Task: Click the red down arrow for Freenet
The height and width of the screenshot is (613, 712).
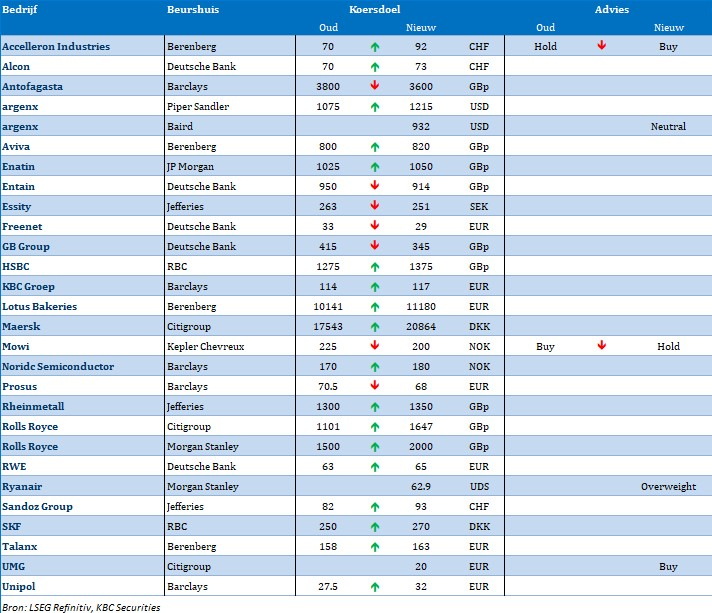Action: coord(375,225)
